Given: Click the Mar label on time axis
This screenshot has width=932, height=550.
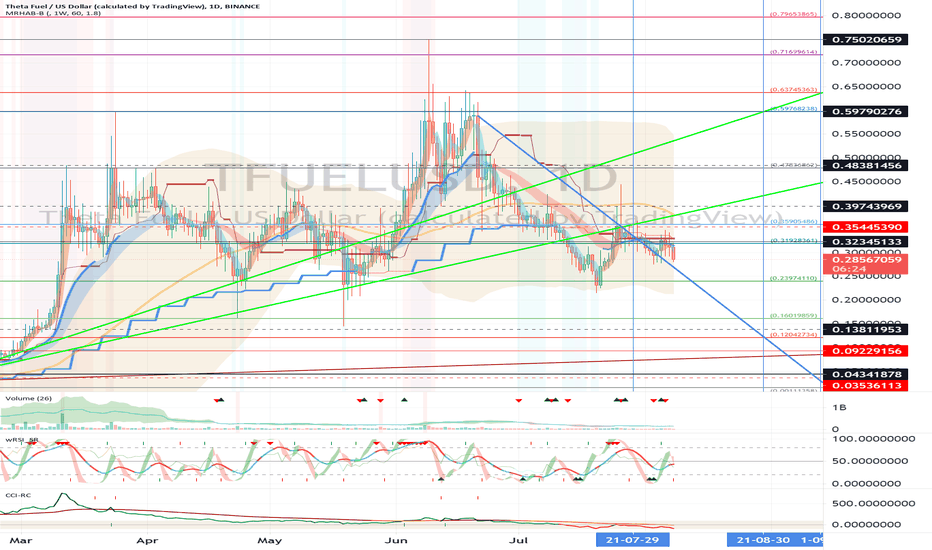Looking at the screenshot, I should [x=21, y=540].
